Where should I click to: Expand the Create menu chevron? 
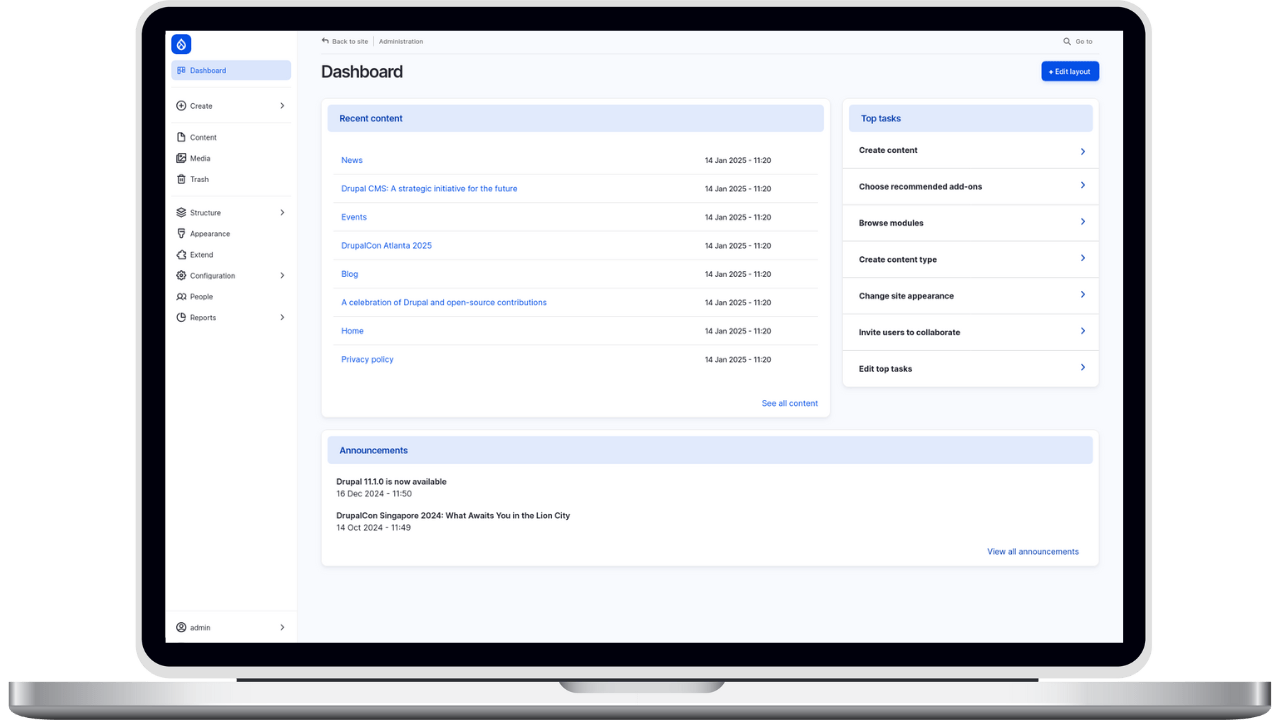click(281, 105)
